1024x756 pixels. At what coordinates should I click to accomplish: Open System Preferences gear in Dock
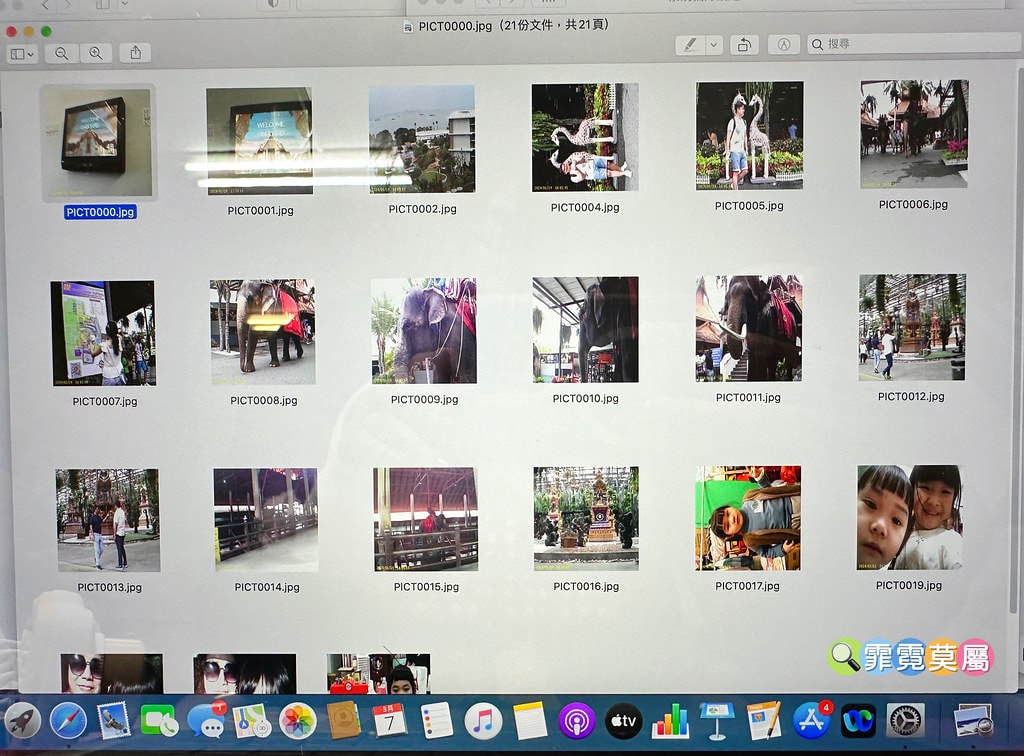click(905, 720)
